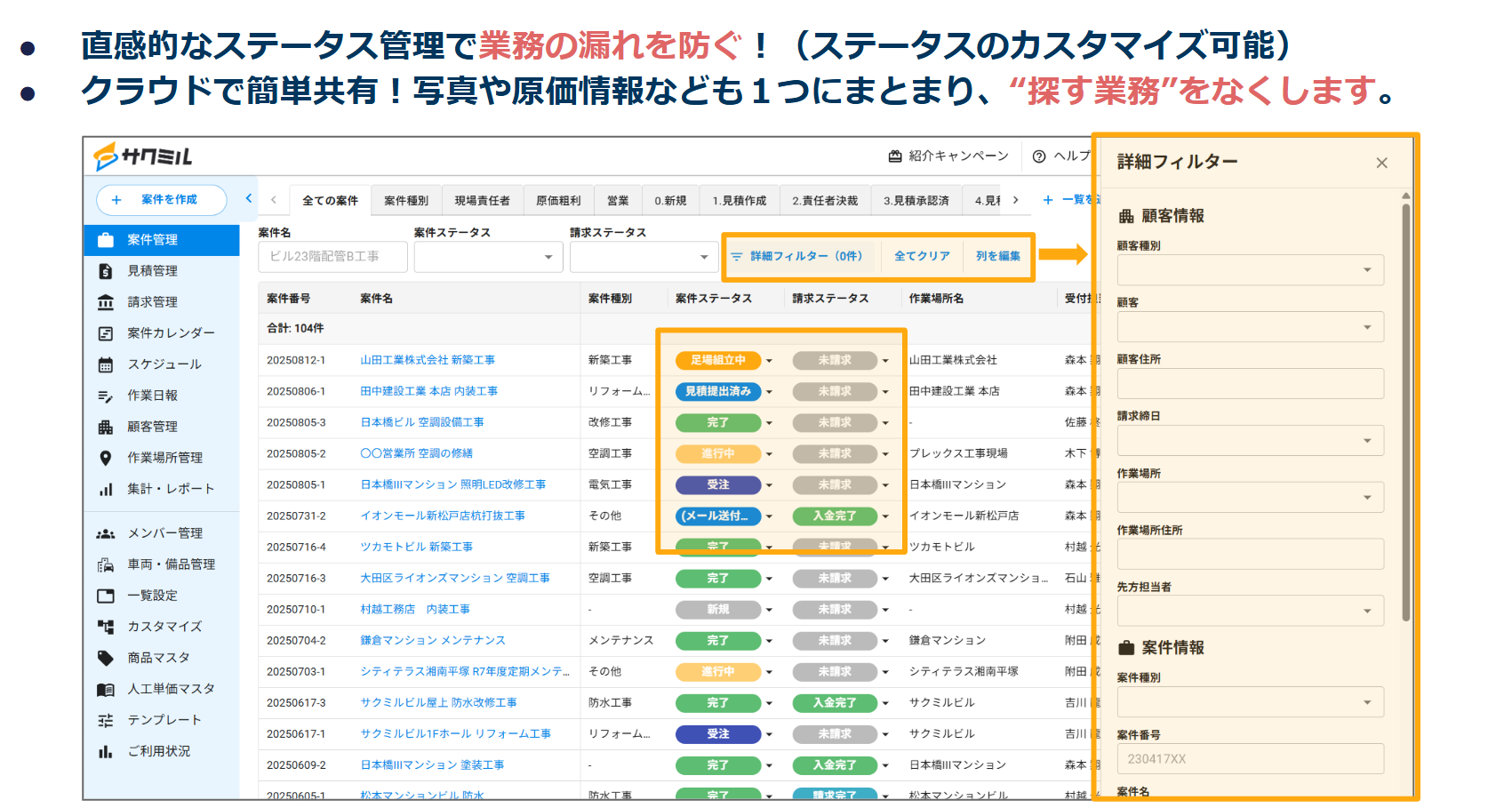Click the 全てクリア button

click(922, 256)
